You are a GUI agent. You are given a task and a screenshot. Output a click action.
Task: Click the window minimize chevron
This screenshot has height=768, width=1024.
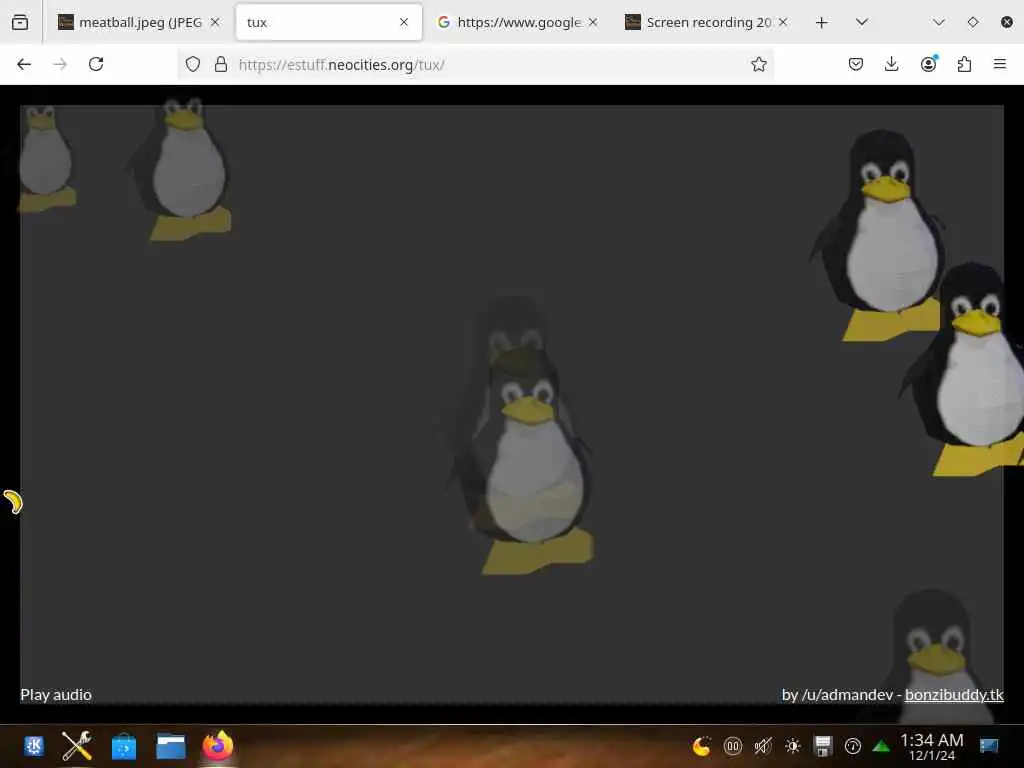[x=938, y=22]
